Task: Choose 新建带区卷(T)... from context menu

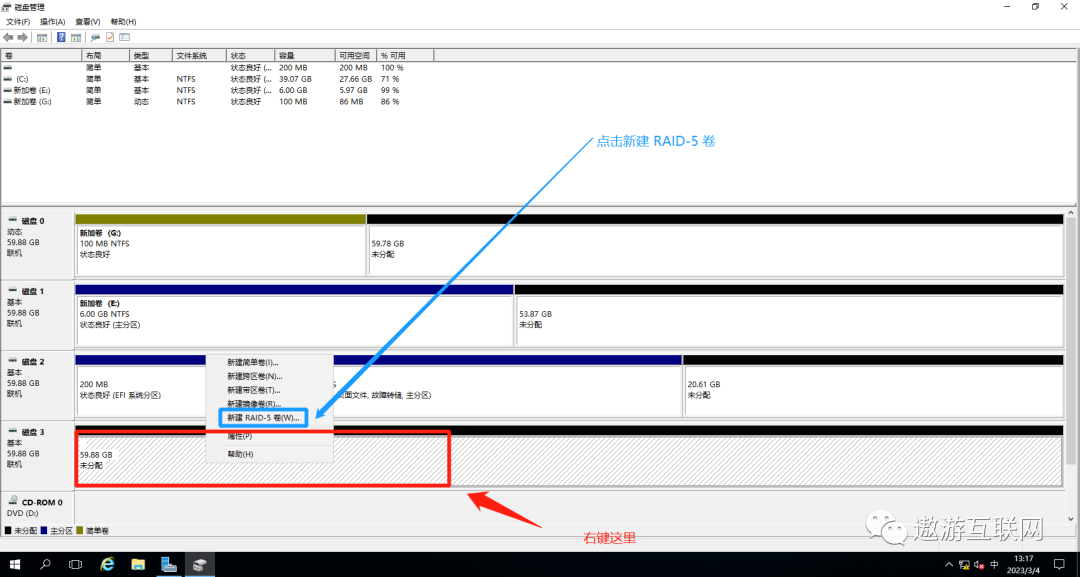Action: pyautogui.click(x=270, y=390)
